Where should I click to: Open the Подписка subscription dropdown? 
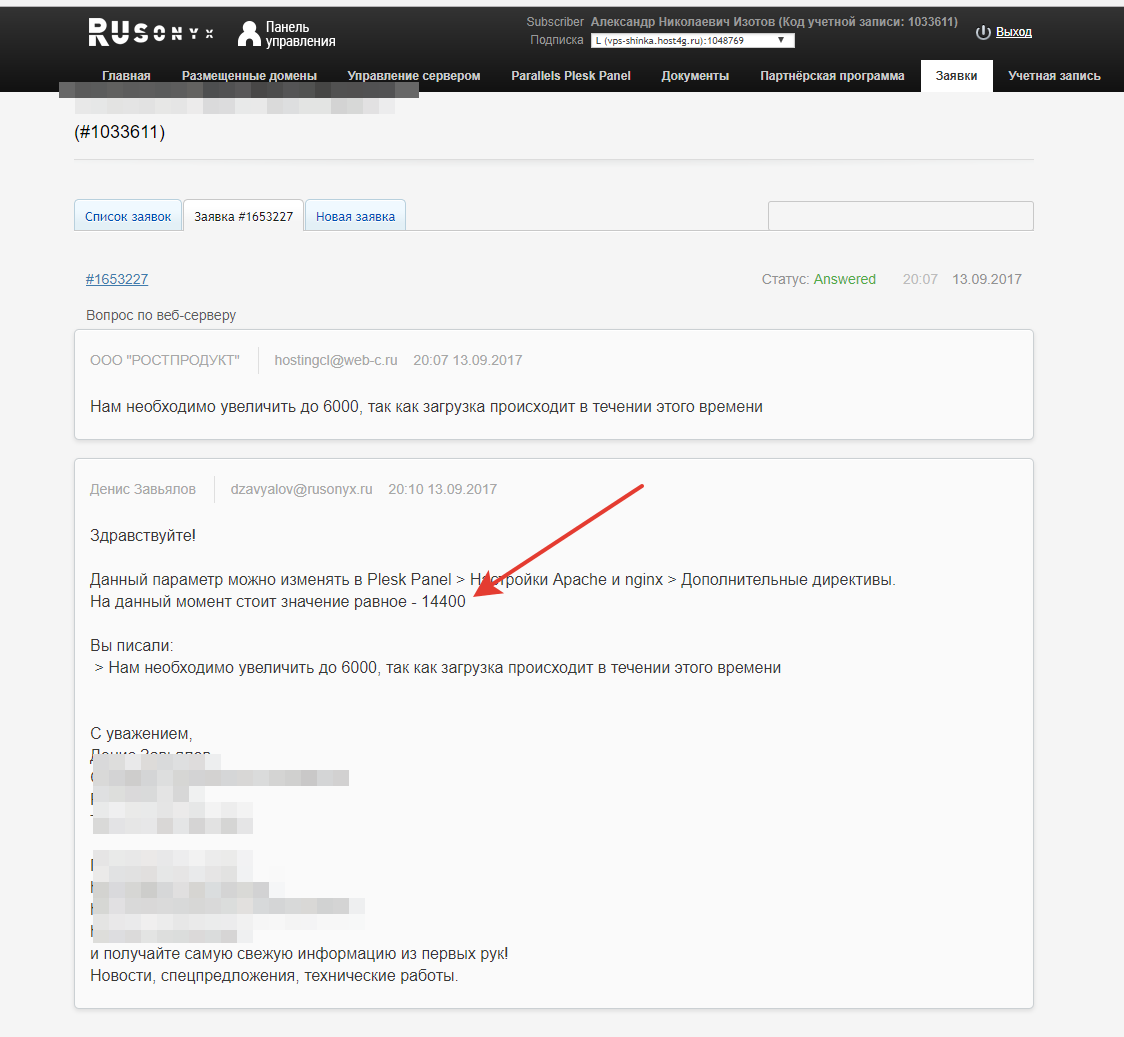pyautogui.click(x=692, y=41)
